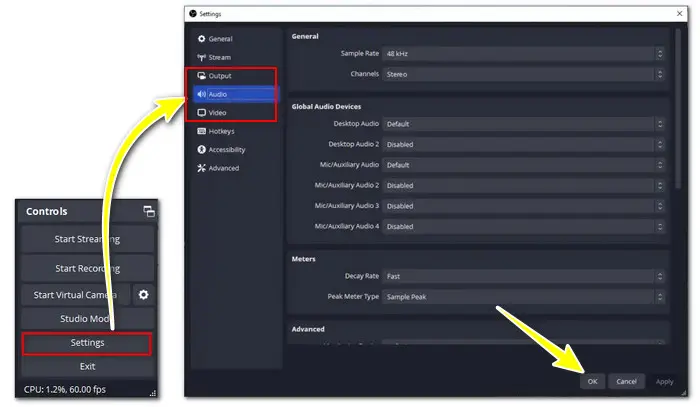Select Stream tab in settings sidebar
This screenshot has width=700, height=407.
(x=235, y=58)
